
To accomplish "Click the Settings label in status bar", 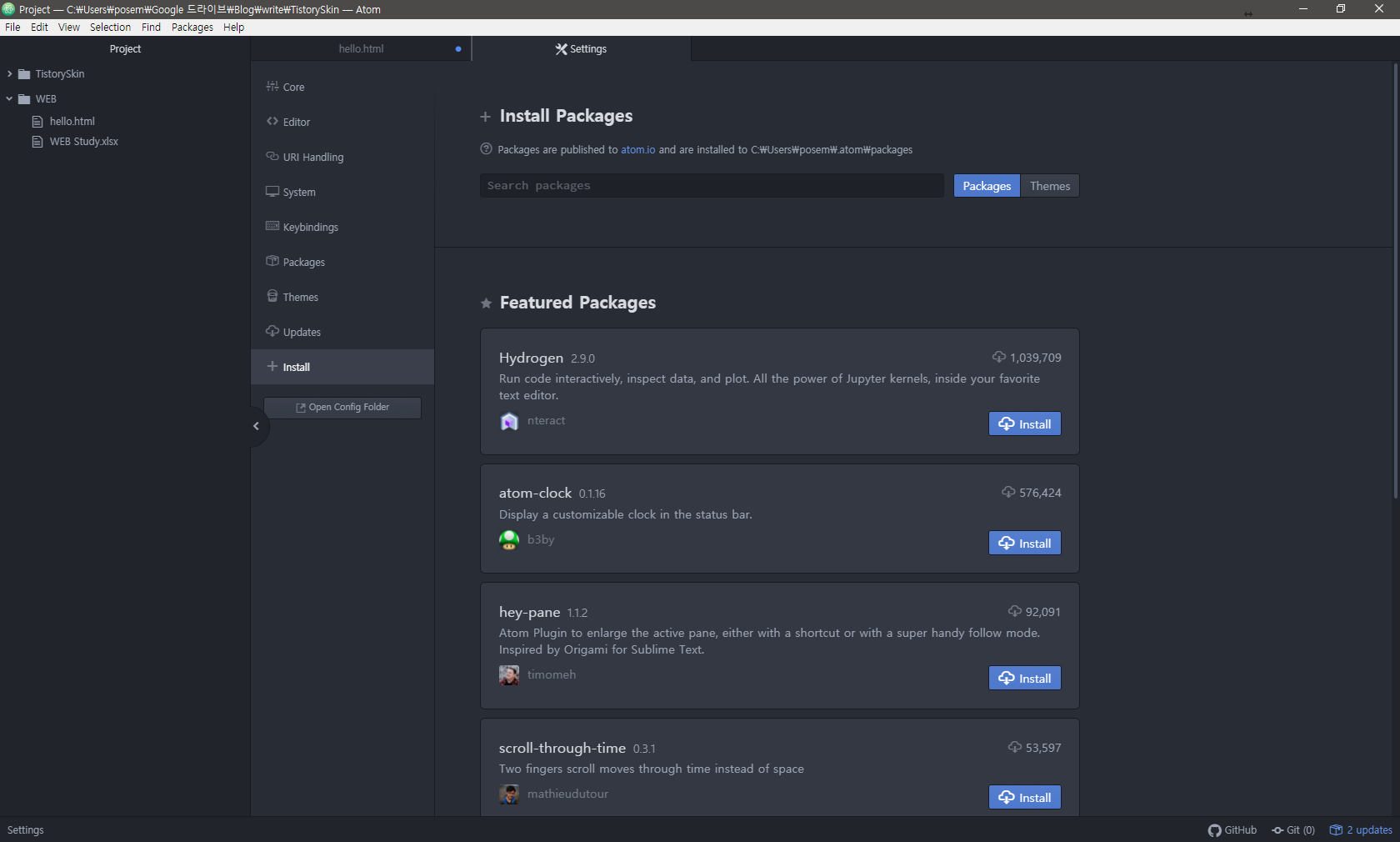I will [x=26, y=830].
